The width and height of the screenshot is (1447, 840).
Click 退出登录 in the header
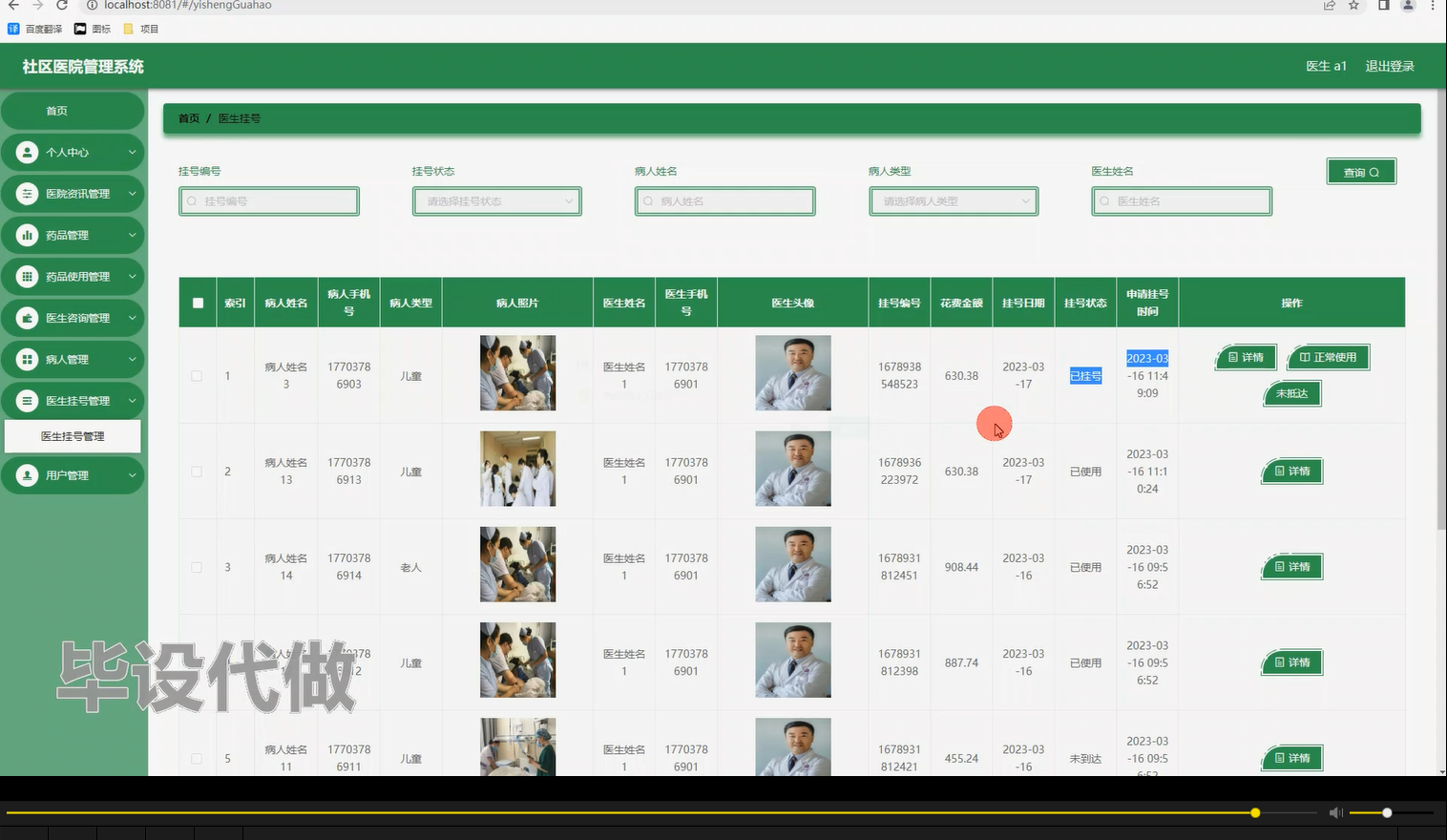point(1390,66)
